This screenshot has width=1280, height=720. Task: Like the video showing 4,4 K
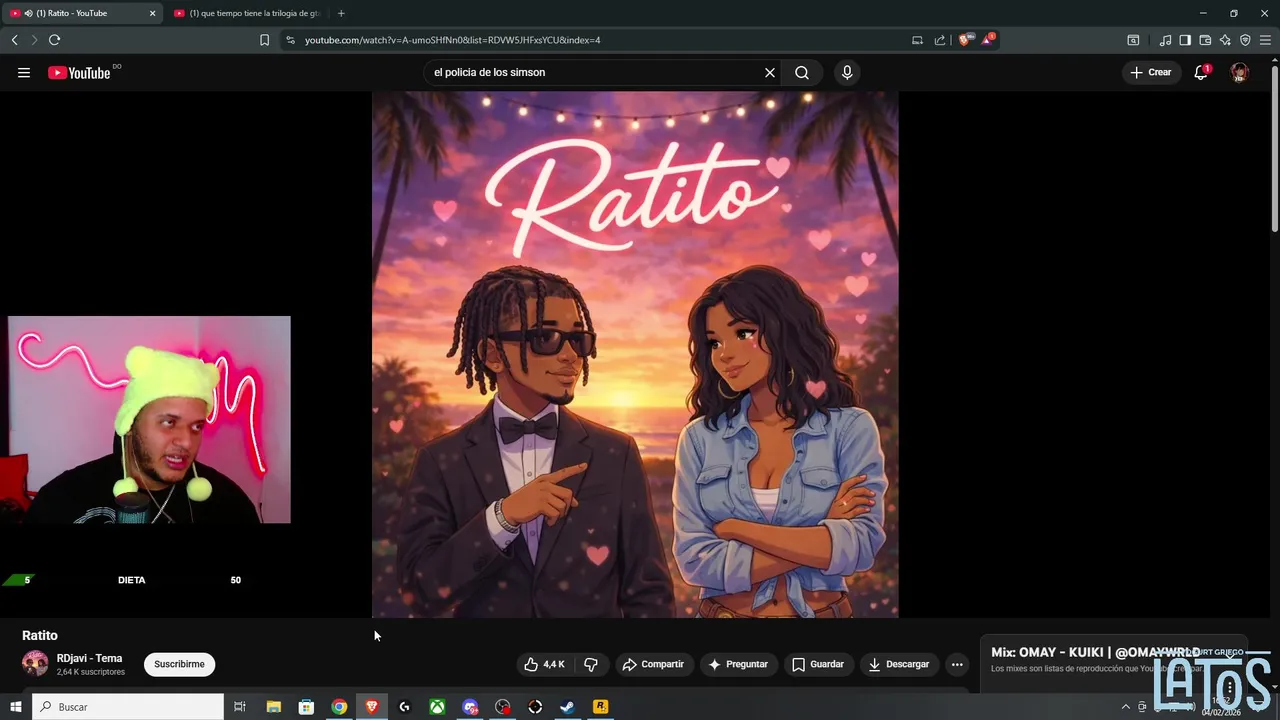pyautogui.click(x=545, y=664)
